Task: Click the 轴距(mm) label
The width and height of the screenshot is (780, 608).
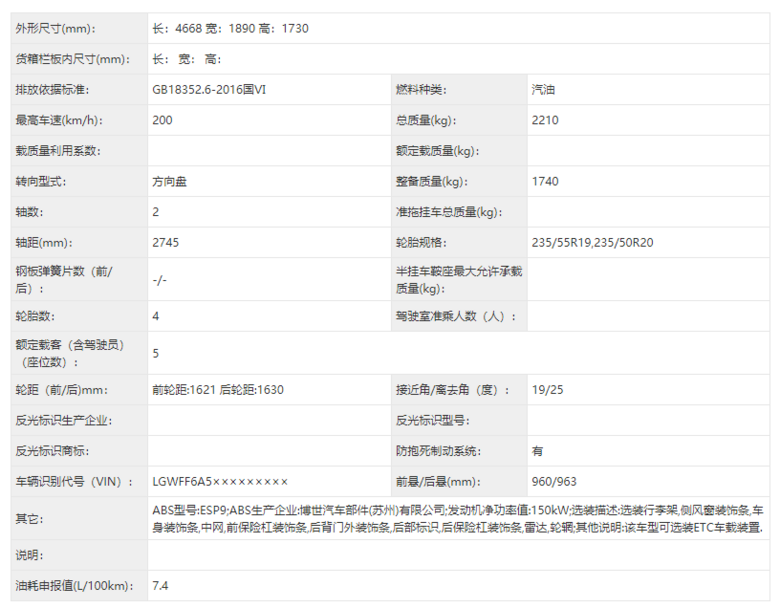Action: [x=44, y=242]
